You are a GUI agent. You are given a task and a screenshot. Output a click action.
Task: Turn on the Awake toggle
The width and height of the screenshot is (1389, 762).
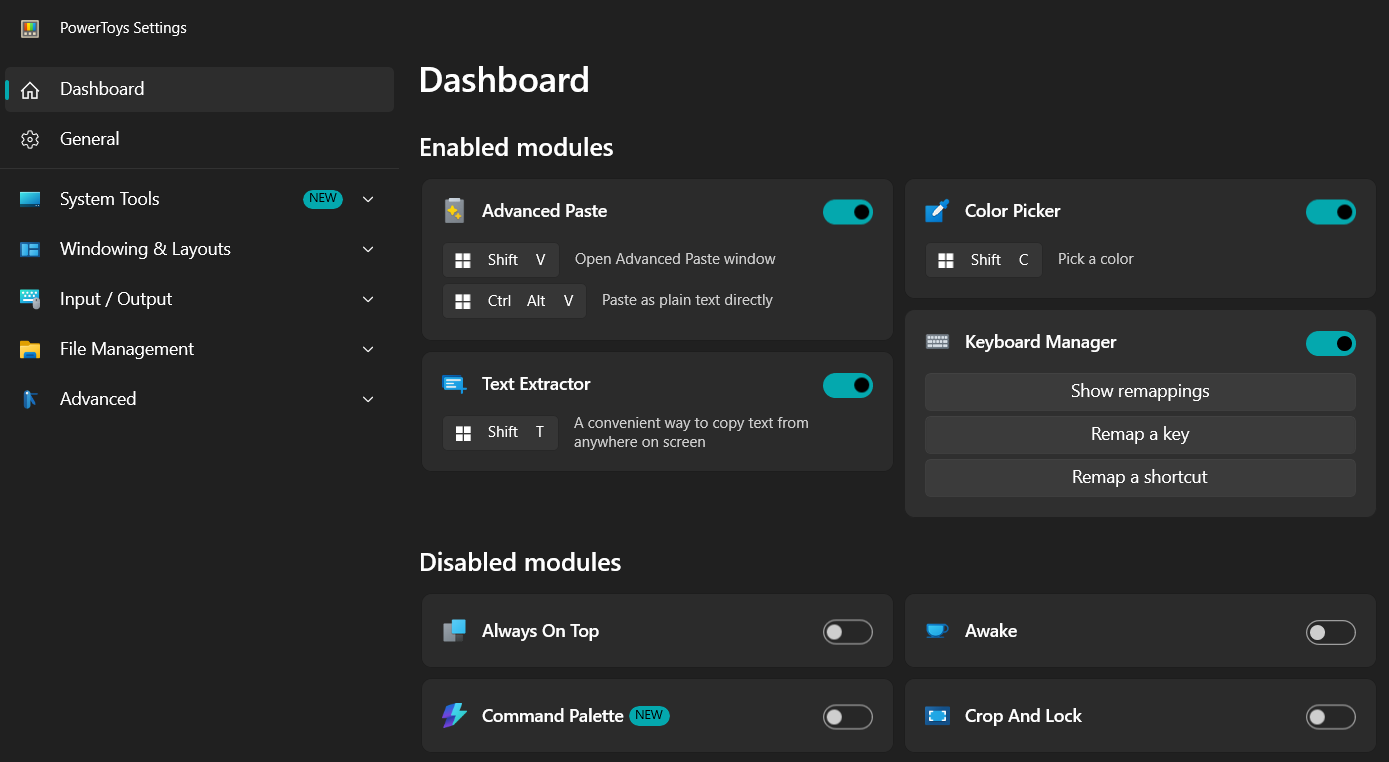coord(1331,632)
